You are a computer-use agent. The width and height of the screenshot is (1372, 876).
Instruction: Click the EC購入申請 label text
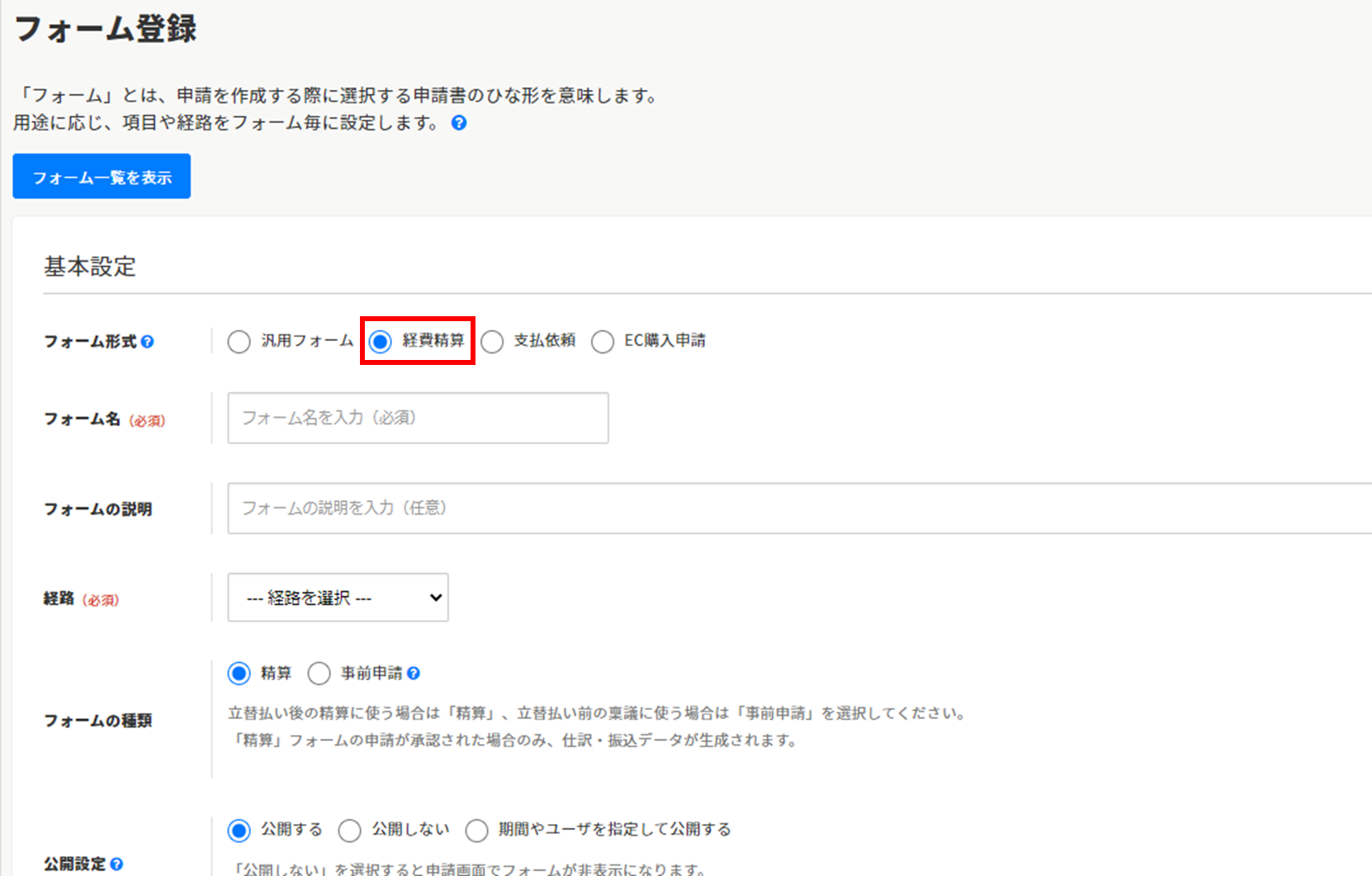[665, 340]
